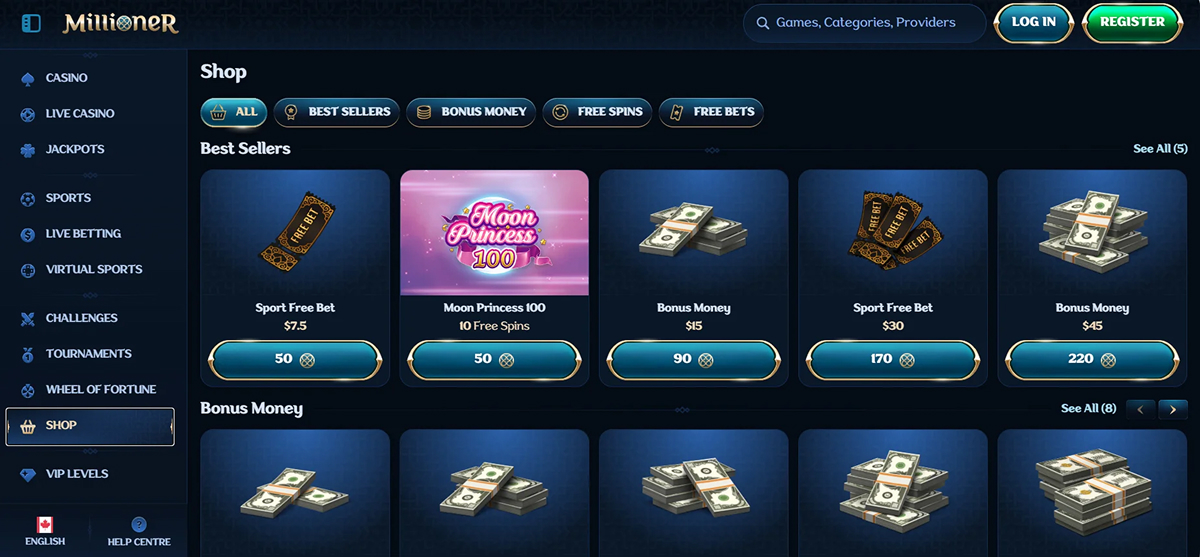This screenshot has height=557, width=1200.
Task: Click the games search field
Action: [x=865, y=23]
